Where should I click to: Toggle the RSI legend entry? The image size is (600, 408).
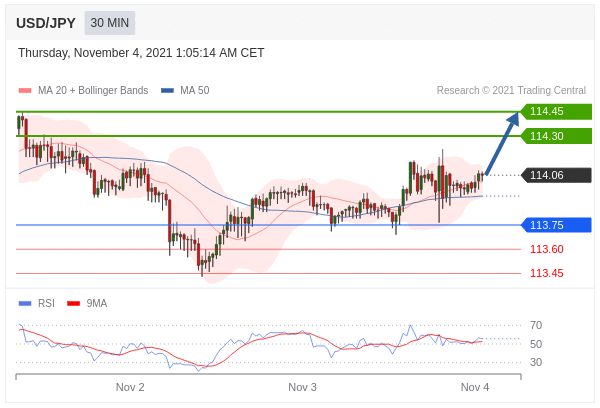(37, 304)
